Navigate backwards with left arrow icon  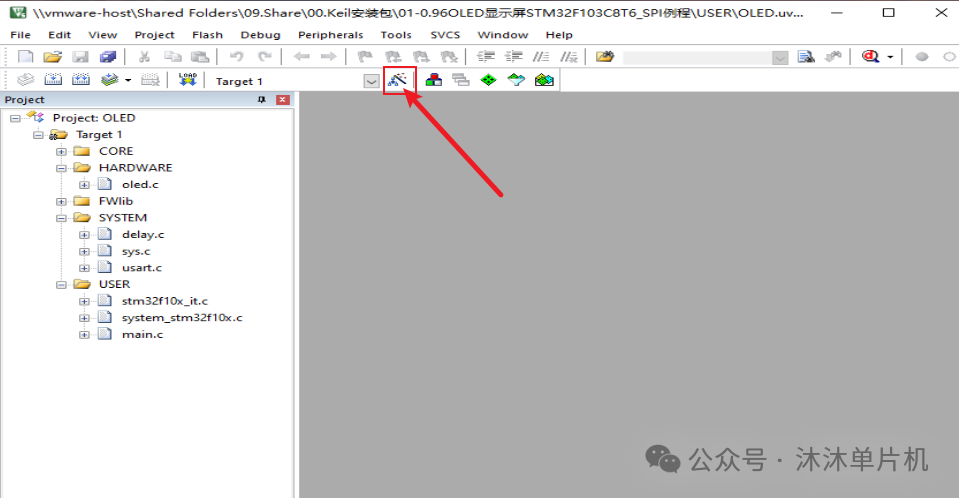point(302,57)
